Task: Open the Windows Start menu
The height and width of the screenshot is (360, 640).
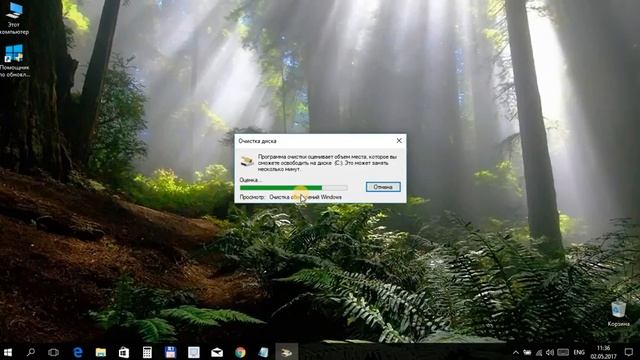Action: [x=8, y=352]
